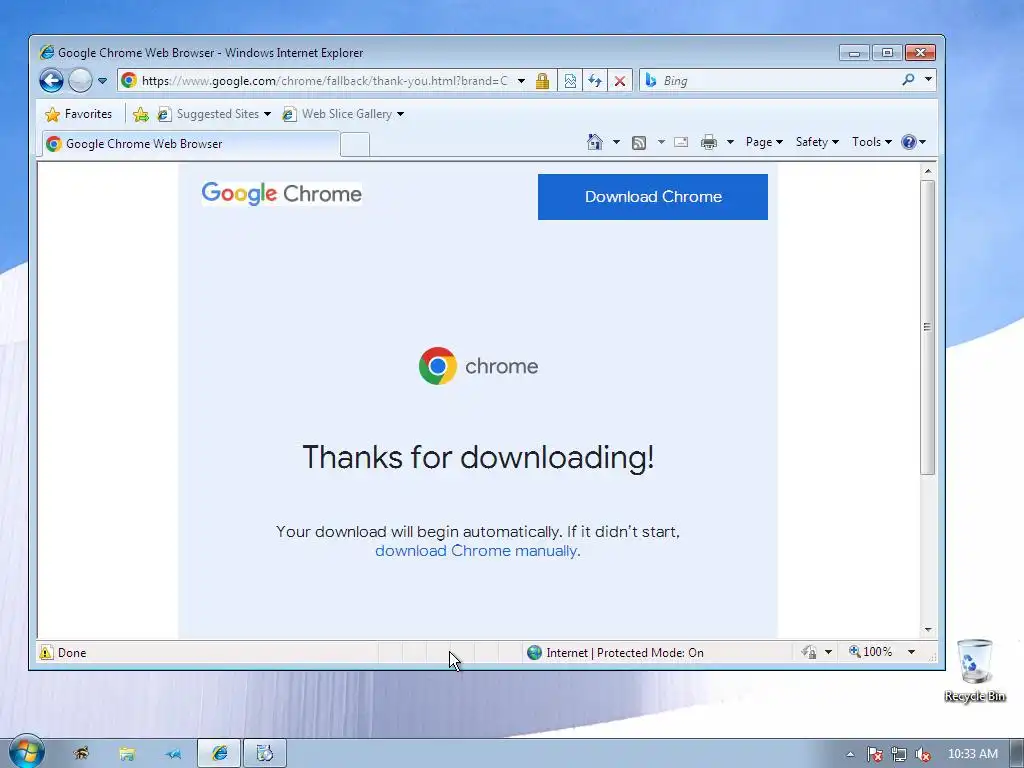
Task: Open the search provider dropdown arrow
Action: tap(929, 80)
